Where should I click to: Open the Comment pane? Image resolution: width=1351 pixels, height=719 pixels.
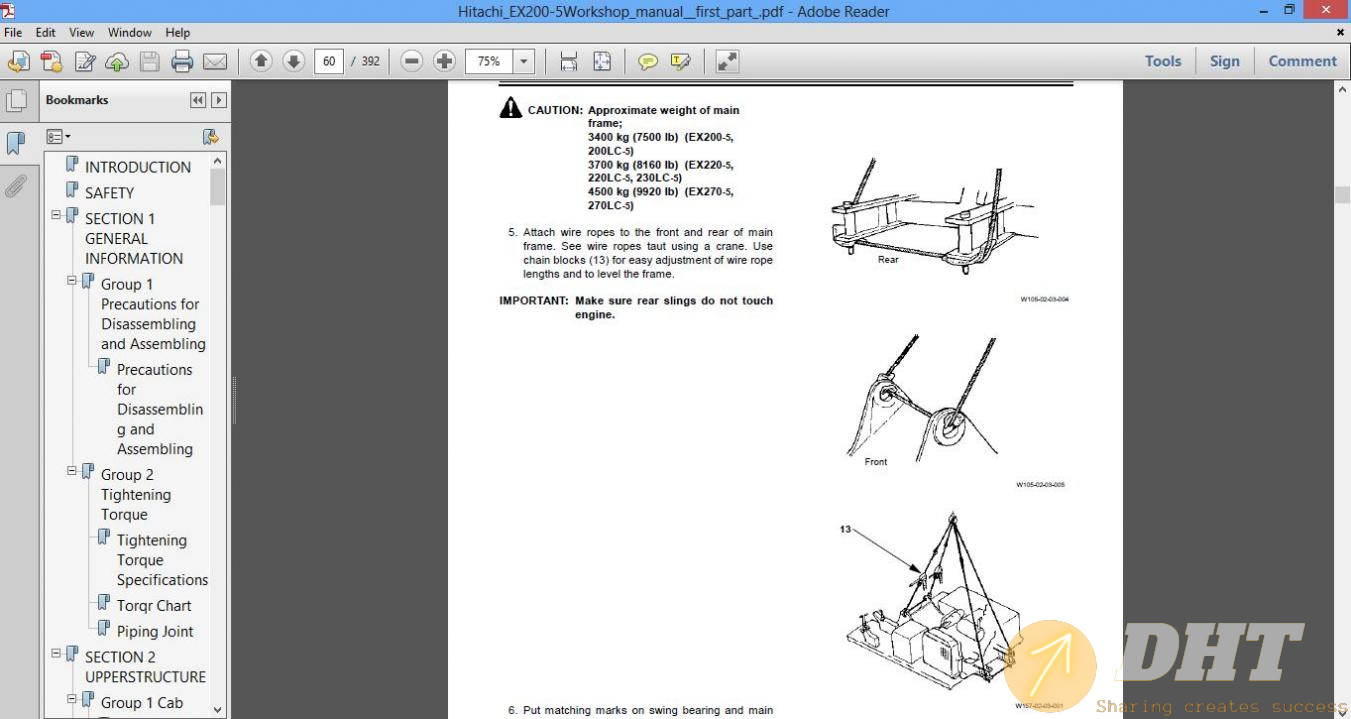(x=1303, y=61)
